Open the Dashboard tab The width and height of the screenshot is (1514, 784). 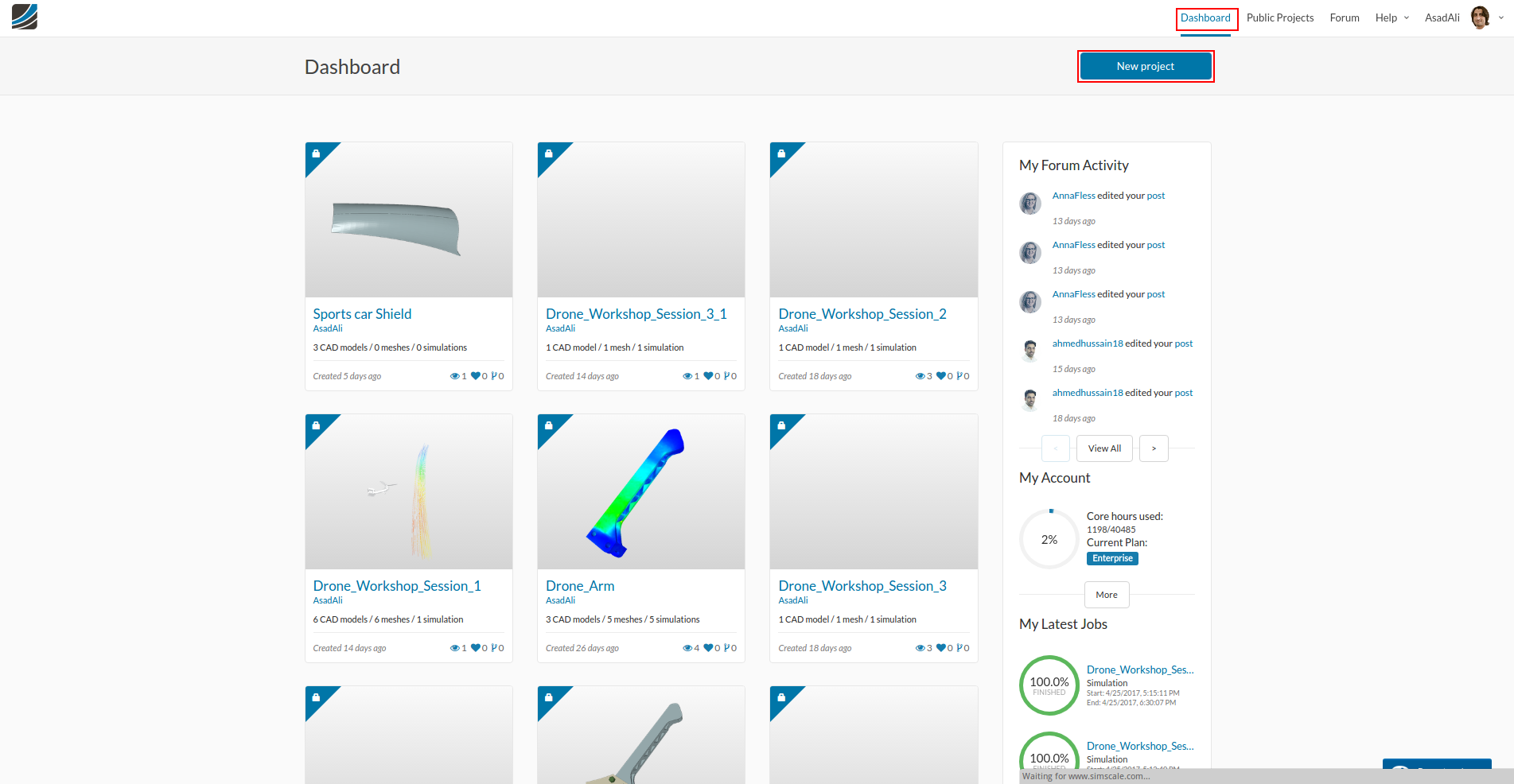[1205, 18]
